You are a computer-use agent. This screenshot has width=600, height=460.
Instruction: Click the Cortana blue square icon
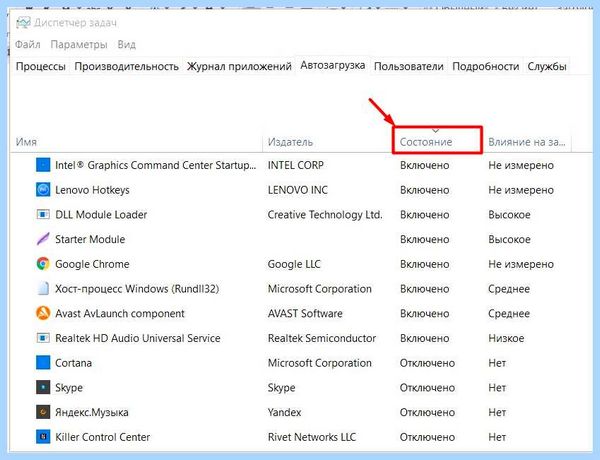43,362
